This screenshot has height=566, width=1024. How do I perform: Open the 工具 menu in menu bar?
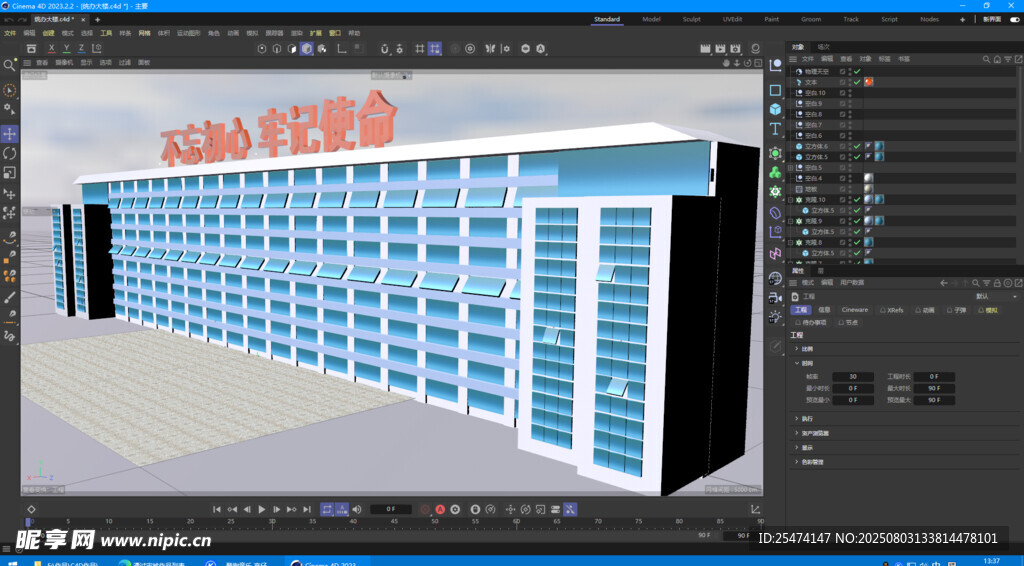pos(106,33)
